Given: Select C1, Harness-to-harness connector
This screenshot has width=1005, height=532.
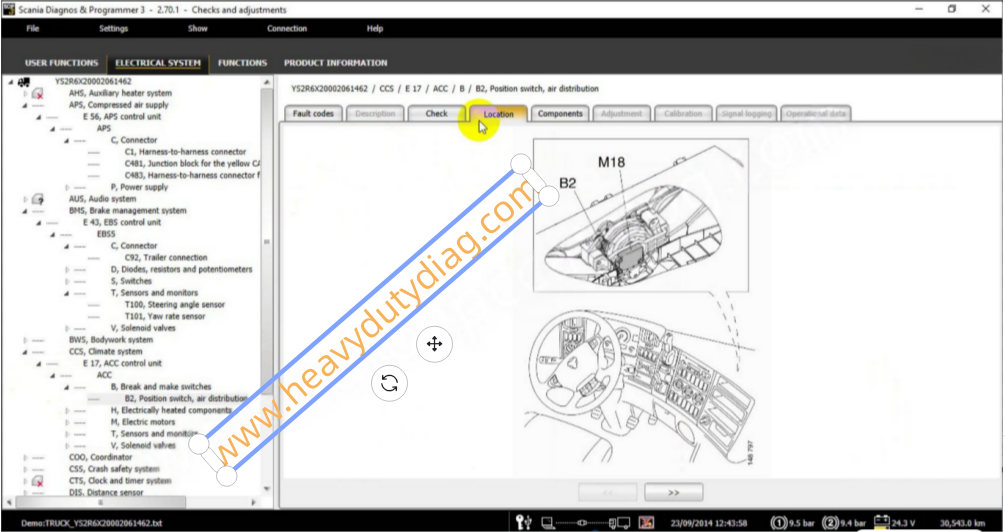Looking at the screenshot, I should pyautogui.click(x=185, y=152).
